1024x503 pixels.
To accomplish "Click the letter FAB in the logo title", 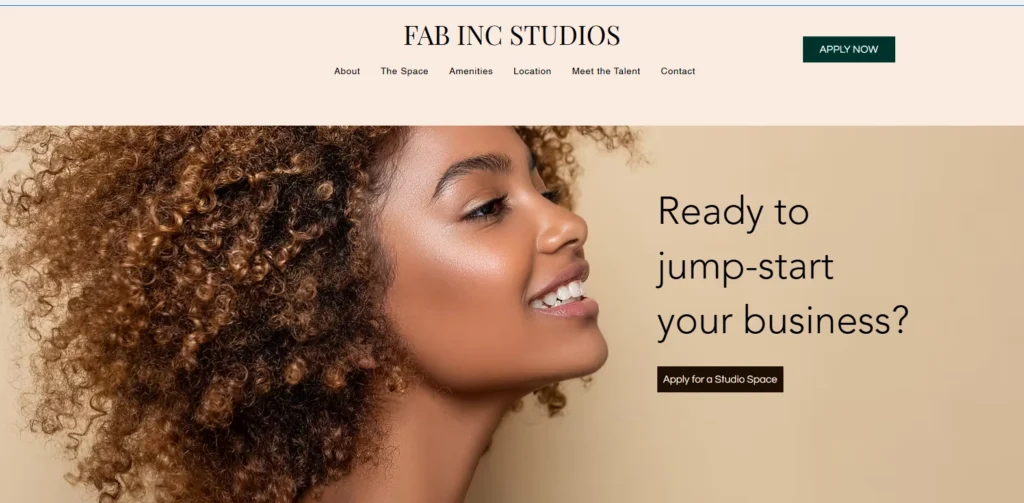I will click(x=426, y=35).
